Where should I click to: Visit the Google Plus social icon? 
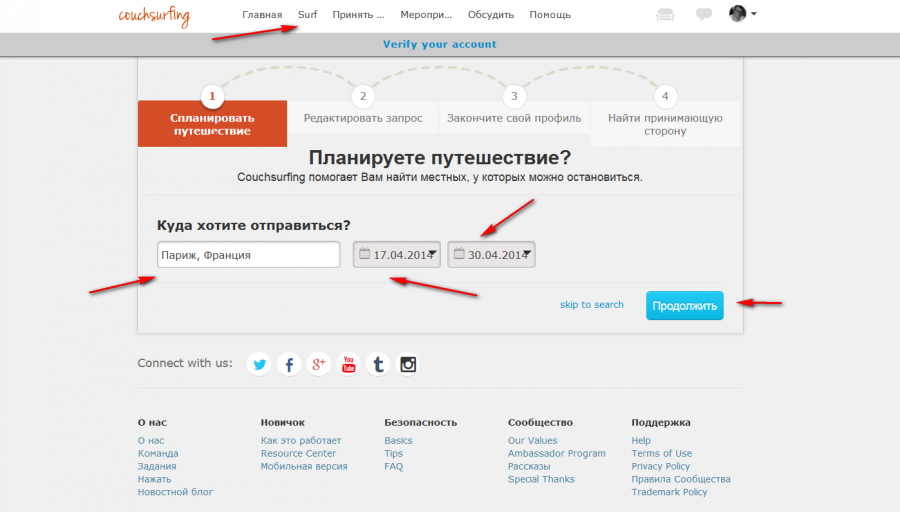pos(319,364)
